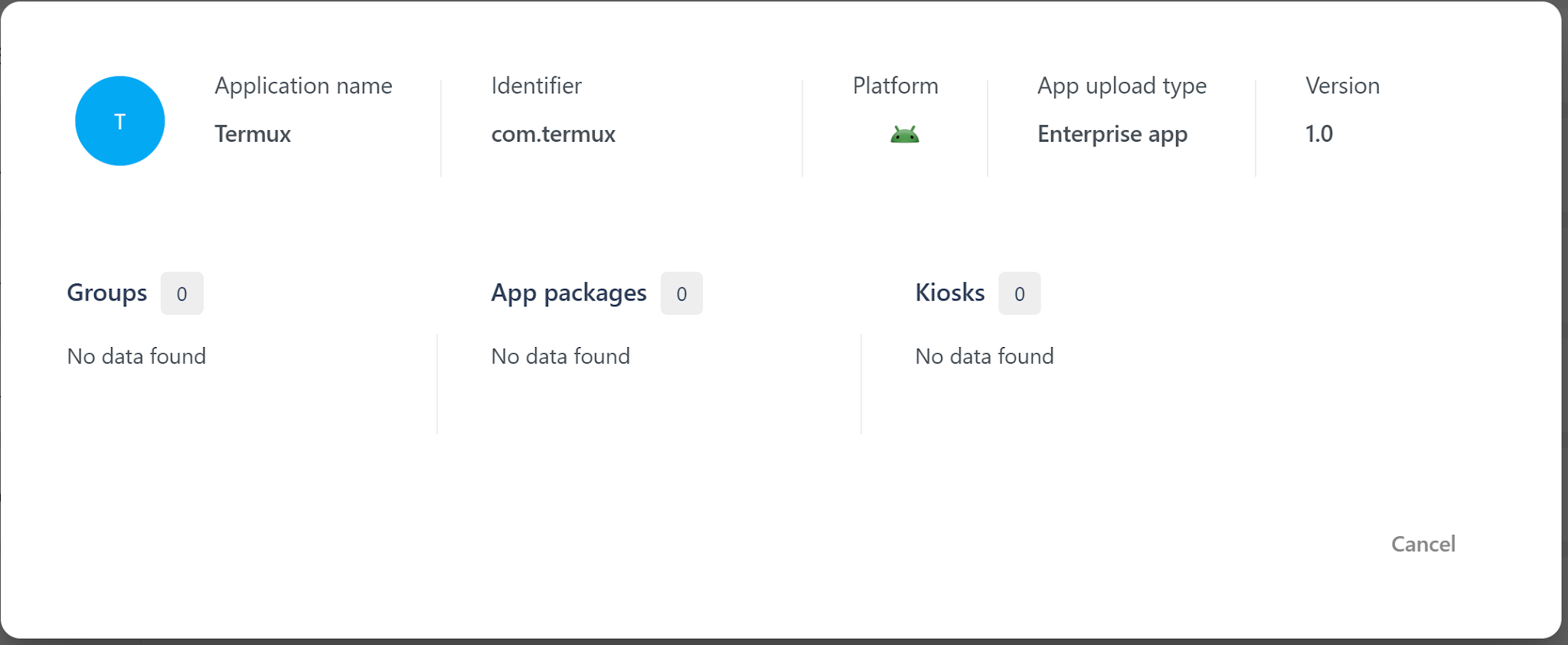This screenshot has height=645, width=1568.
Task: Click the Enterprise app upload type value
Action: (x=1112, y=134)
